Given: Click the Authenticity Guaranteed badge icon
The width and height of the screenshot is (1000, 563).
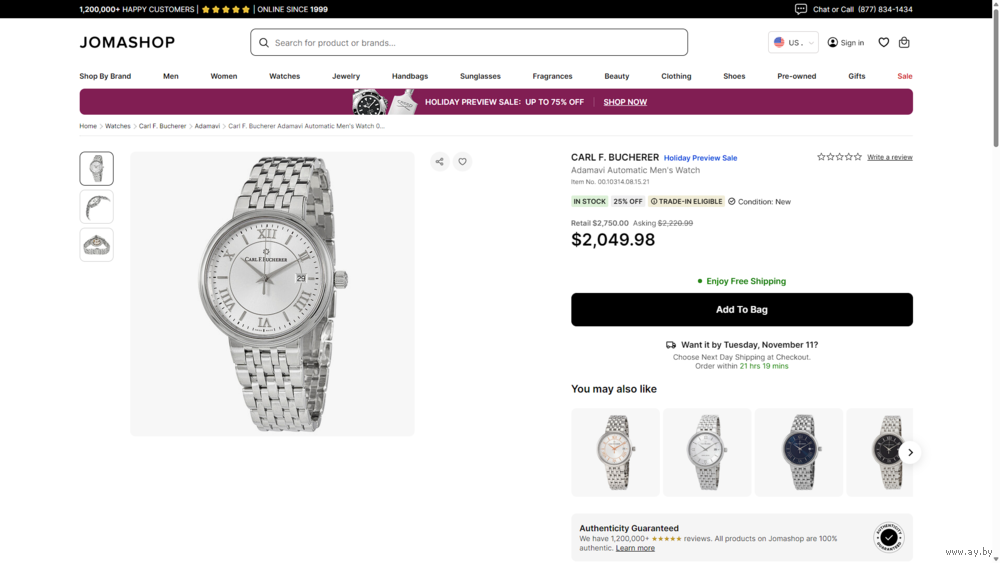Looking at the screenshot, I should click(888, 538).
